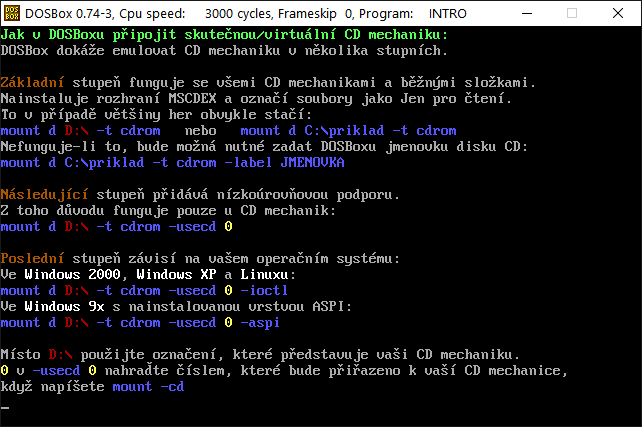642x427 pixels.
Task: Click the line starting 'Nainstaluje rozhraní MSCDEX'
Action: (x=256, y=99)
